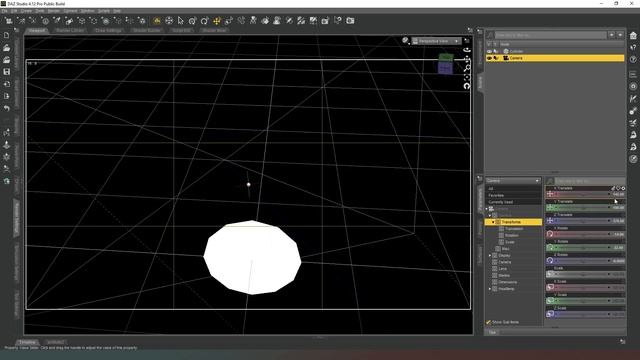Click the draw style sphere icon
640x360 pixels.
[405, 40]
